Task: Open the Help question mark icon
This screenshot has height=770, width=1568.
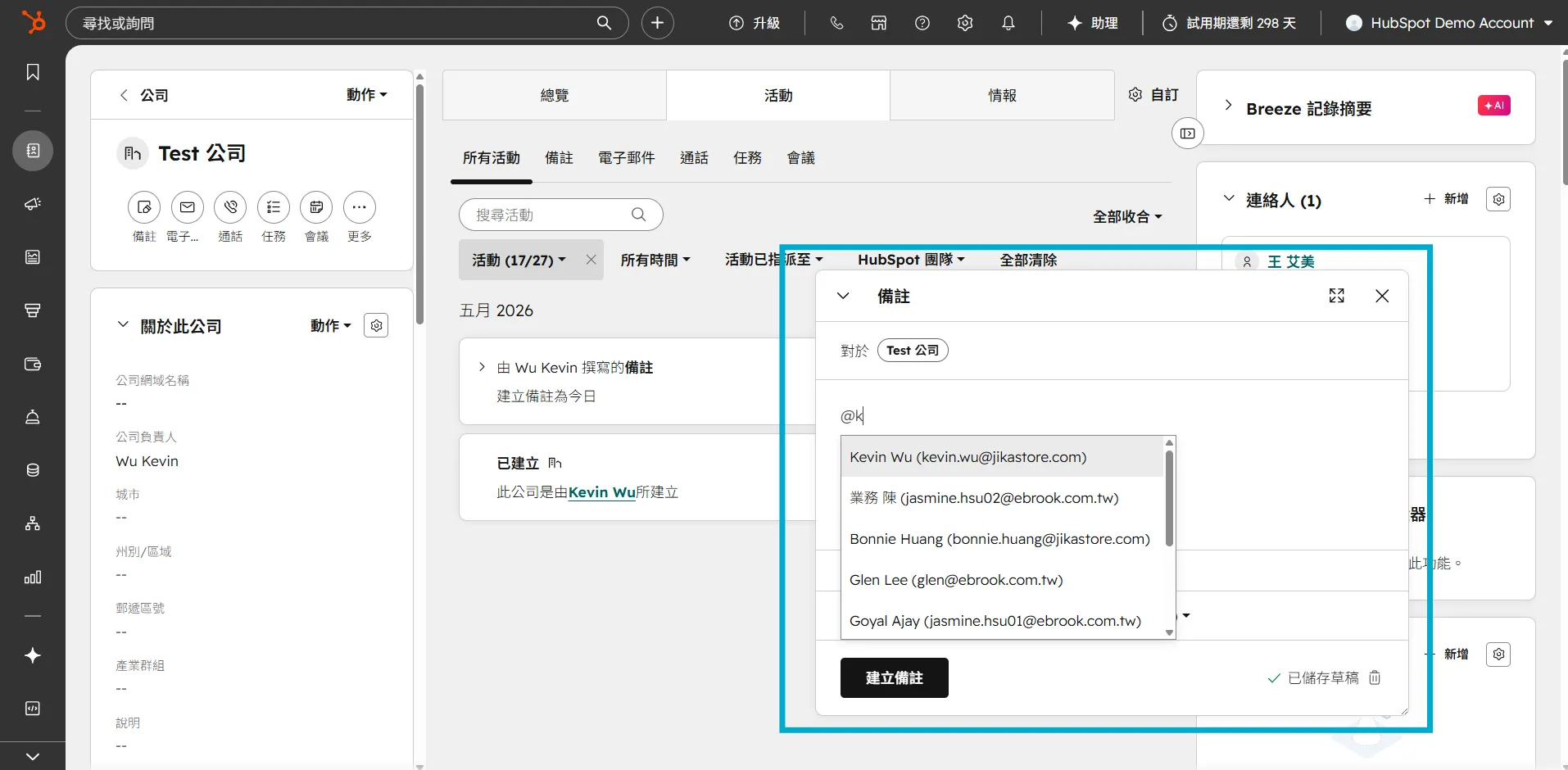Action: [x=922, y=23]
